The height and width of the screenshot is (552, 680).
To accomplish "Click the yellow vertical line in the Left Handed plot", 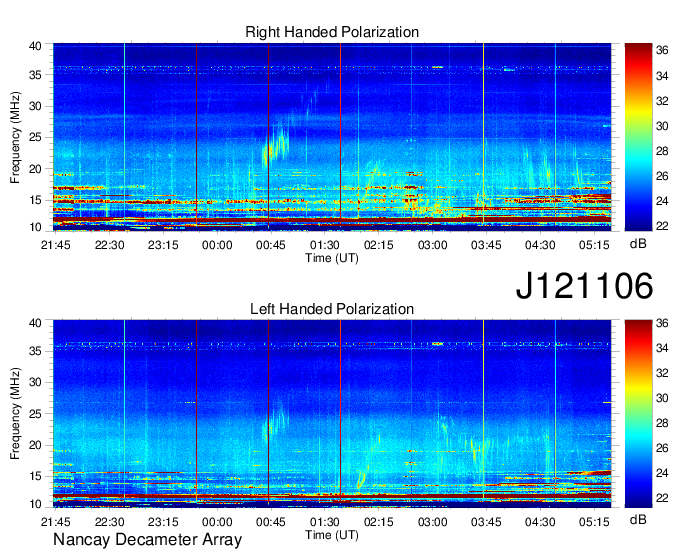I will (483, 408).
